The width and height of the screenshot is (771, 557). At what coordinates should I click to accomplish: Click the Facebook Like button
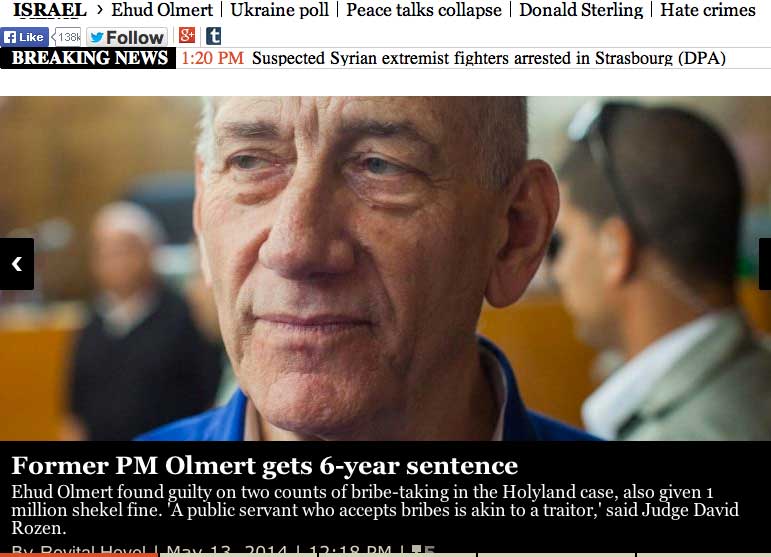pyautogui.click(x=24, y=37)
